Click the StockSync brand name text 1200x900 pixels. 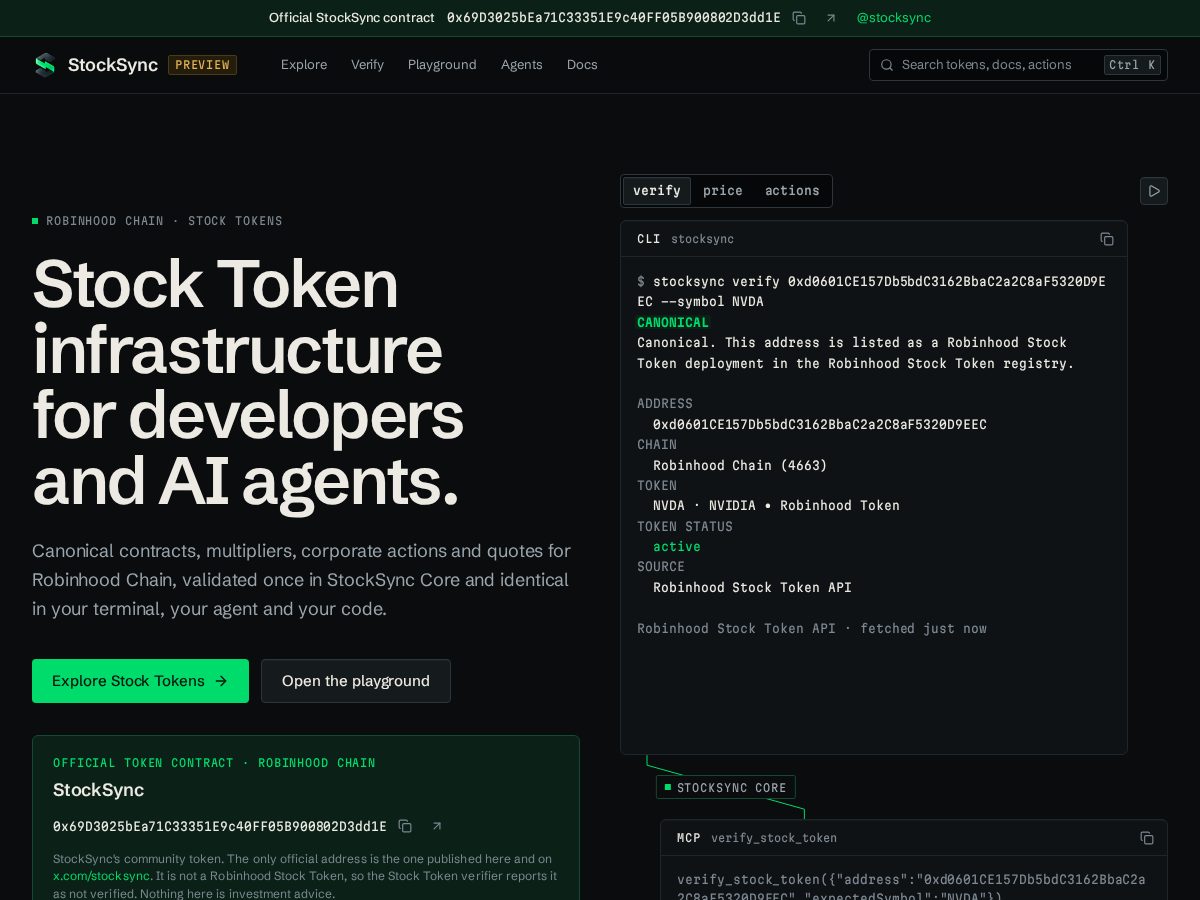pyautogui.click(x=113, y=65)
